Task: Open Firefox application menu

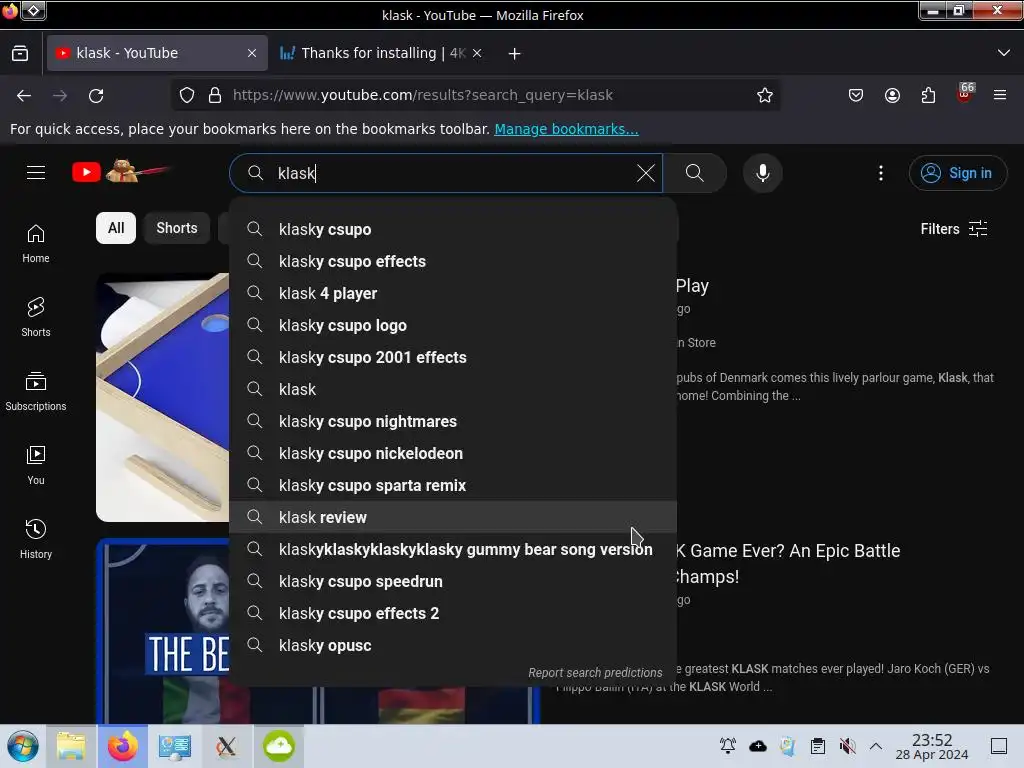Action: (1000, 95)
